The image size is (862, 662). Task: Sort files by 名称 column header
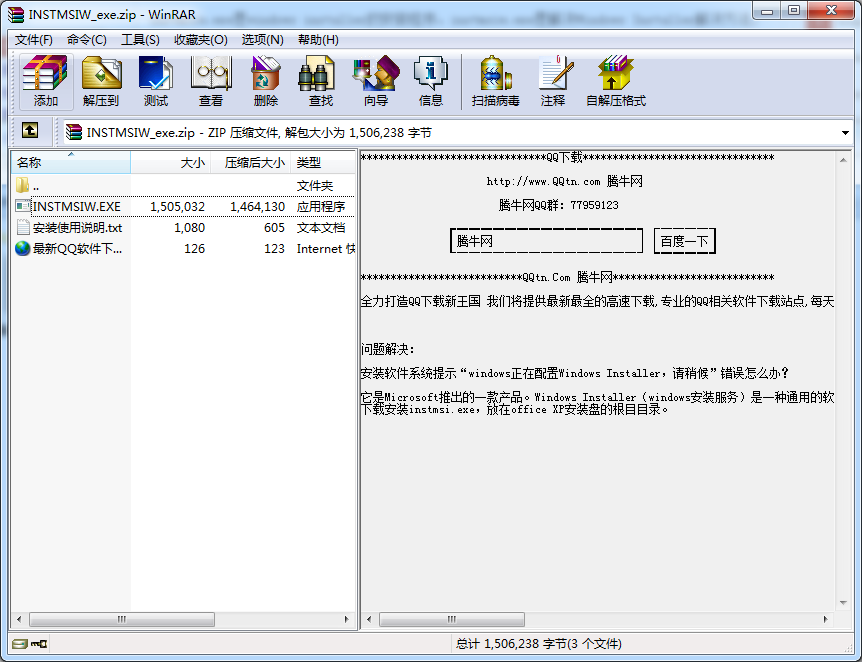pyautogui.click(x=70, y=162)
